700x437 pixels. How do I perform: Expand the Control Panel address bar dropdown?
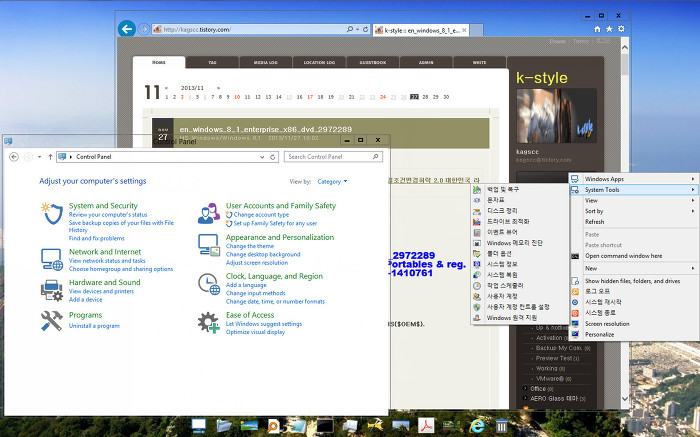[x=262, y=157]
